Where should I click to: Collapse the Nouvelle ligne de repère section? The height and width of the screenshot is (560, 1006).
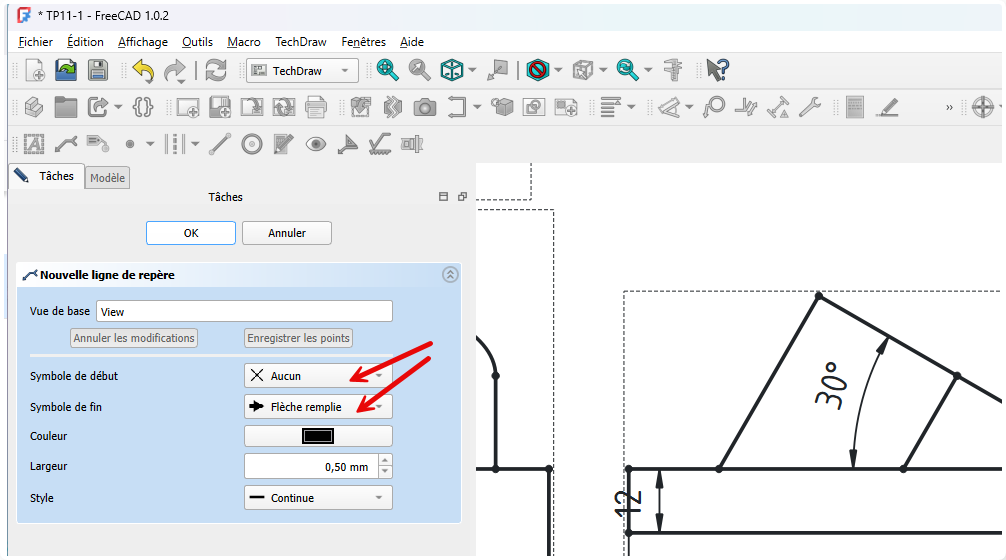(x=450, y=274)
